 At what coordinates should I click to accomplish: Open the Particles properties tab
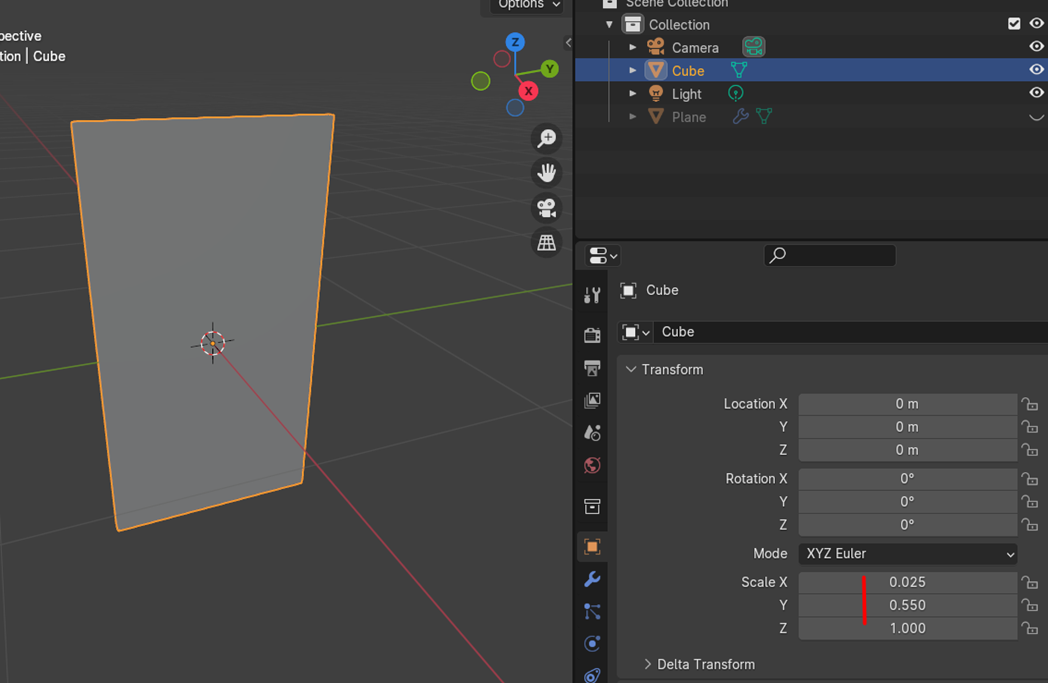click(x=592, y=611)
